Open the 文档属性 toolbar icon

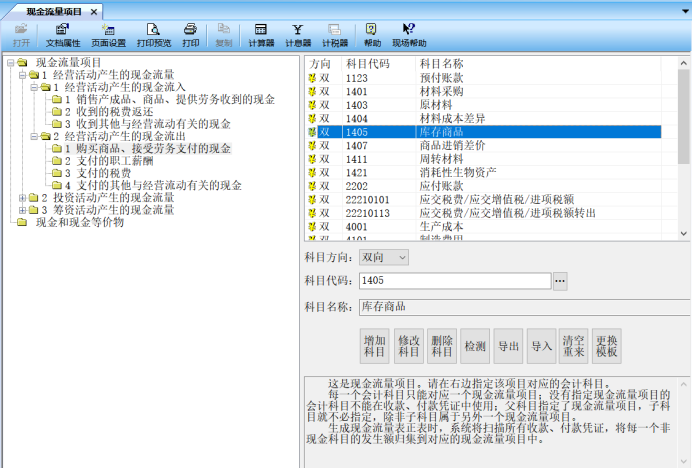coord(62,35)
